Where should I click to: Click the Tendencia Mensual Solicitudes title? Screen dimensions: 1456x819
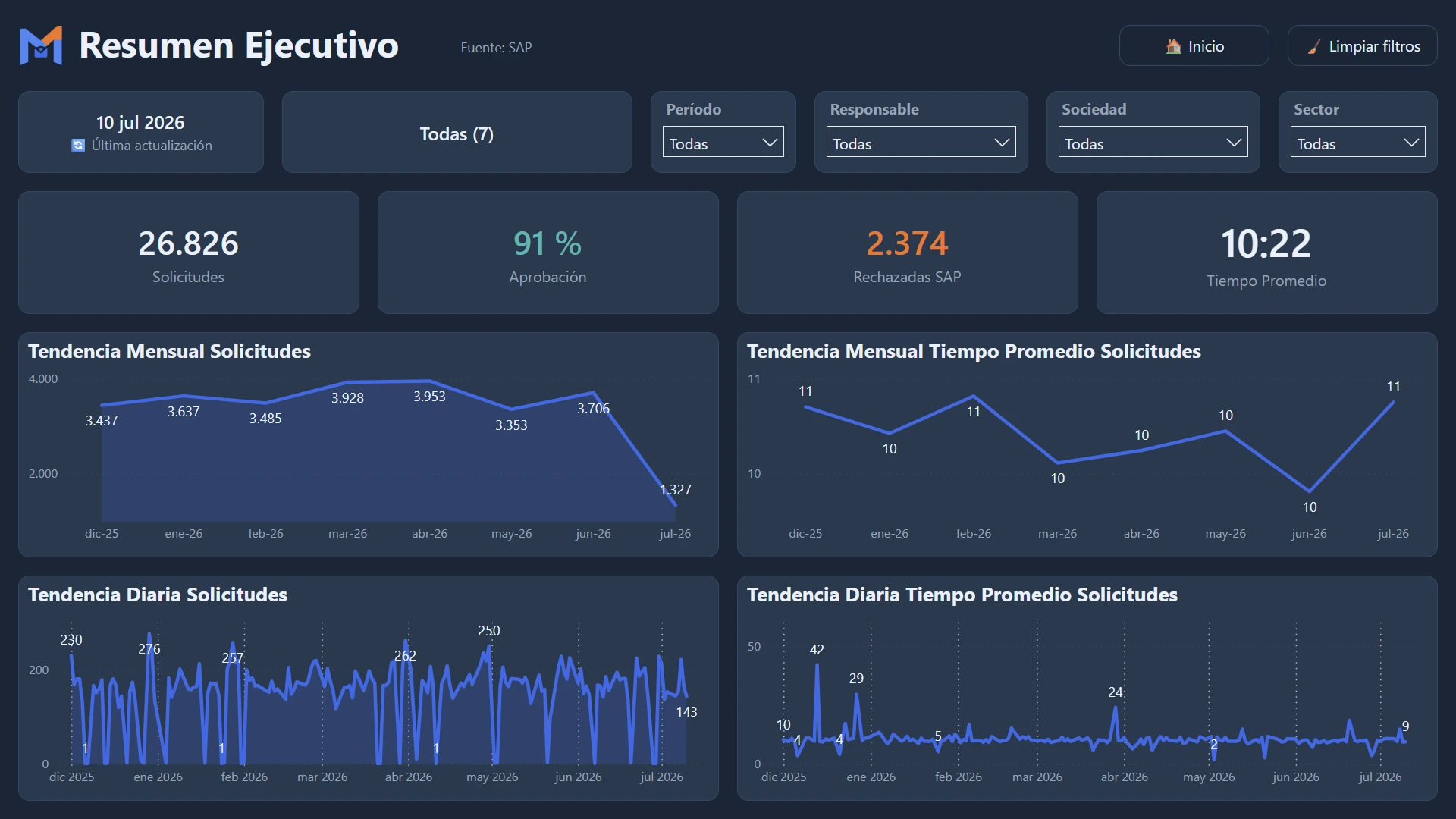click(x=169, y=351)
